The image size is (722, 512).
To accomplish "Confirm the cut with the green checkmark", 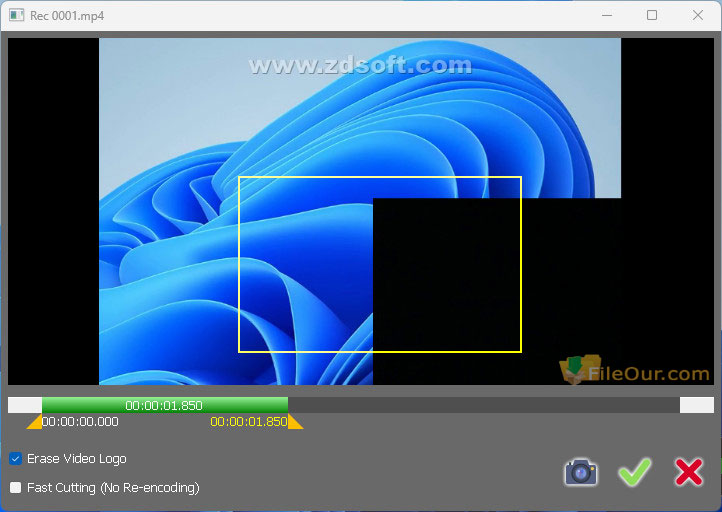I will click(635, 472).
